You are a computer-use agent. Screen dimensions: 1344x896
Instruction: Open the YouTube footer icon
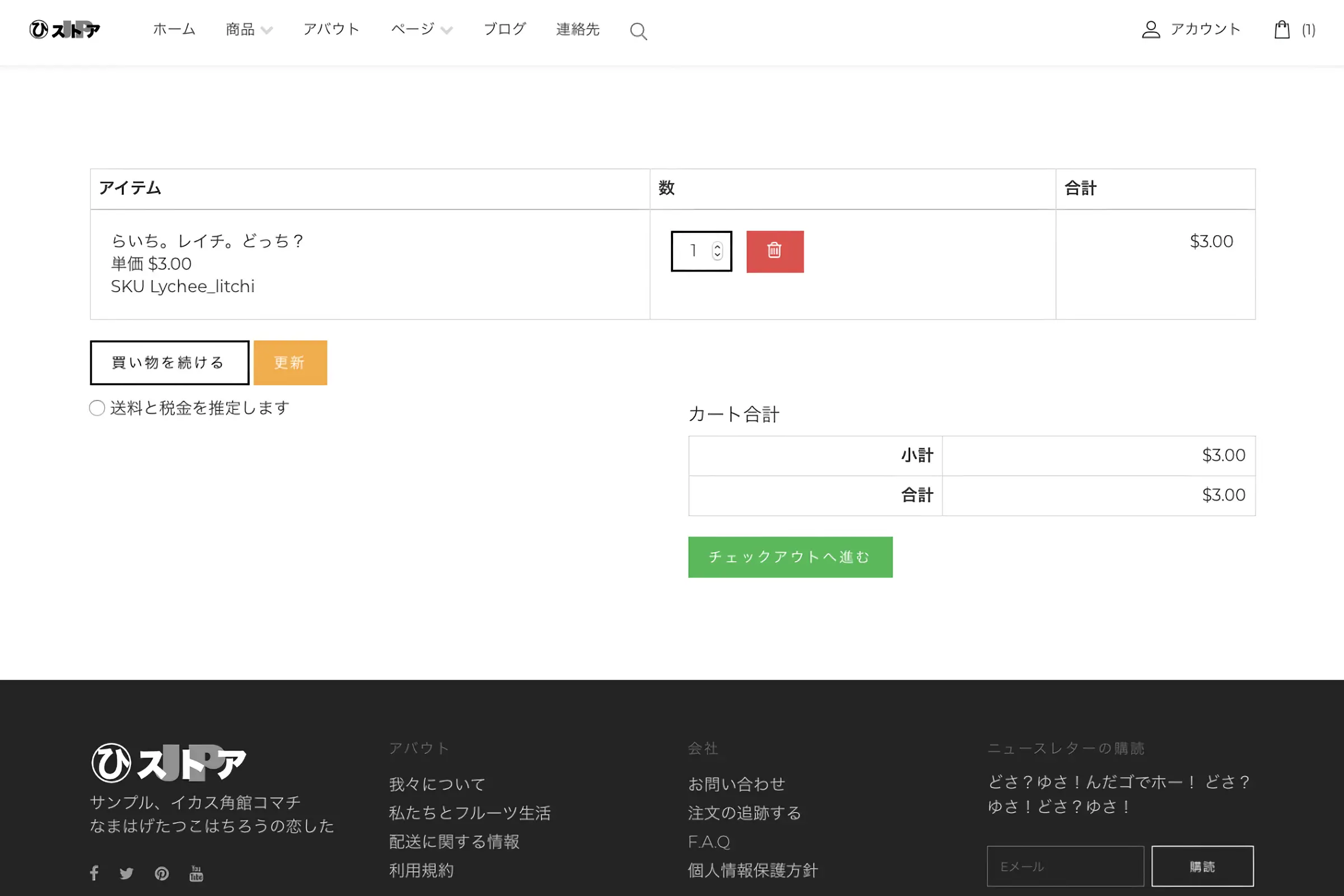pos(196,873)
